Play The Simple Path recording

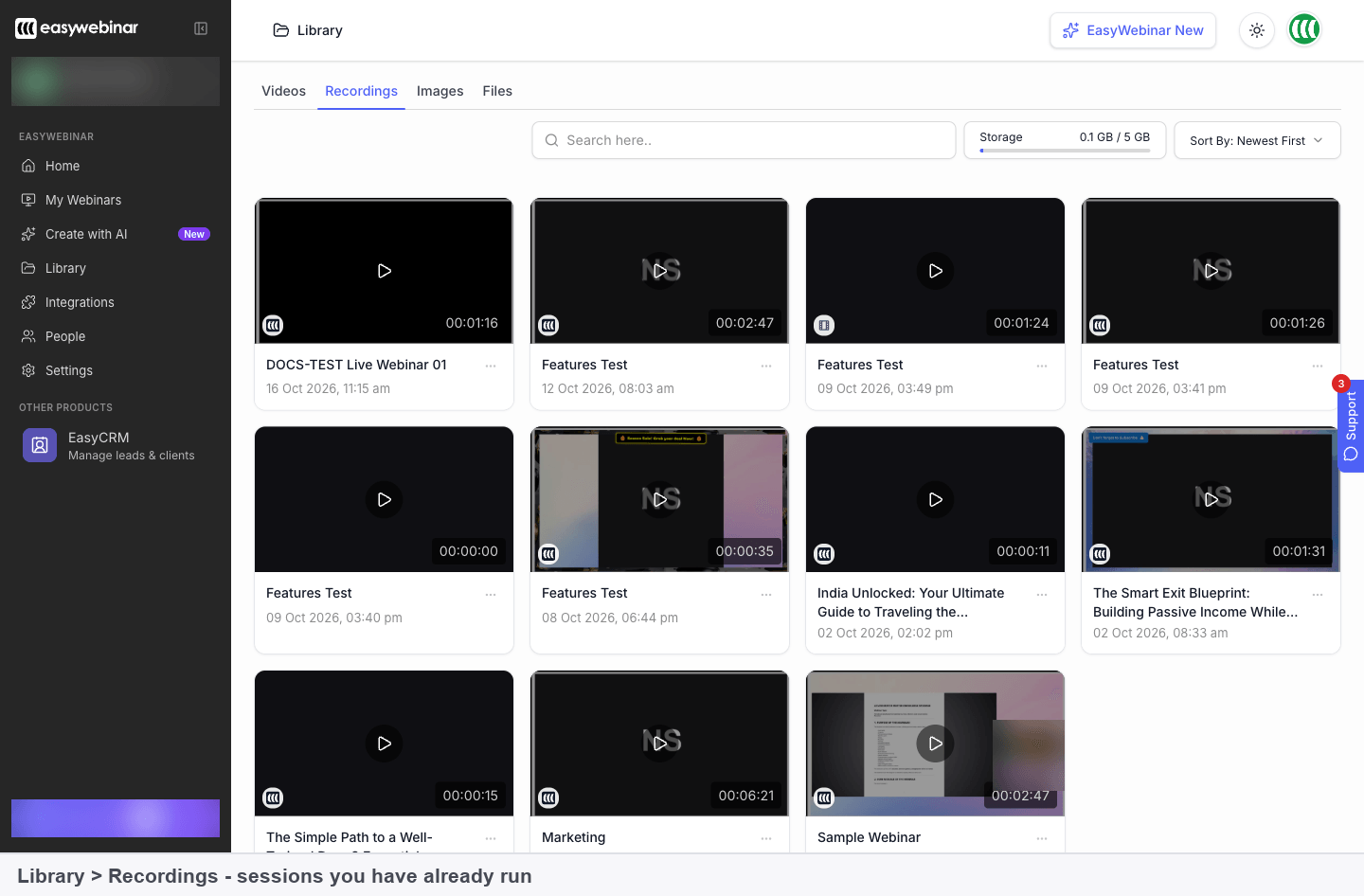384,744
